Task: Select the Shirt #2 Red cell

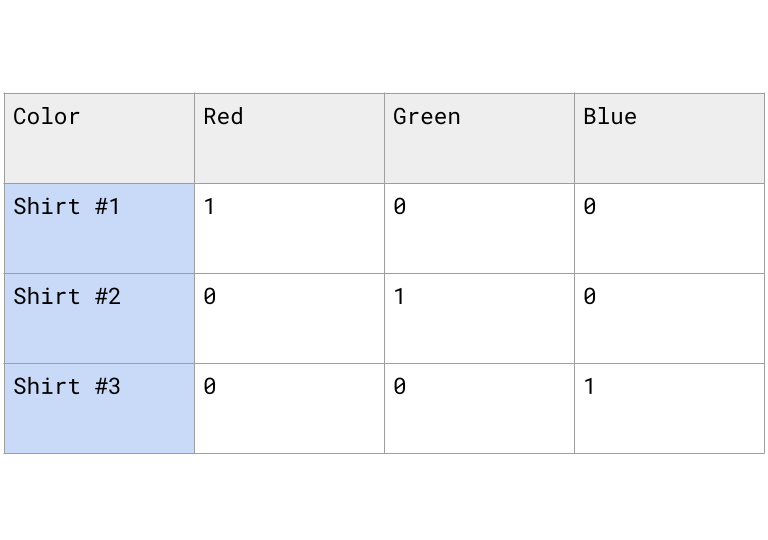Action: (289, 318)
